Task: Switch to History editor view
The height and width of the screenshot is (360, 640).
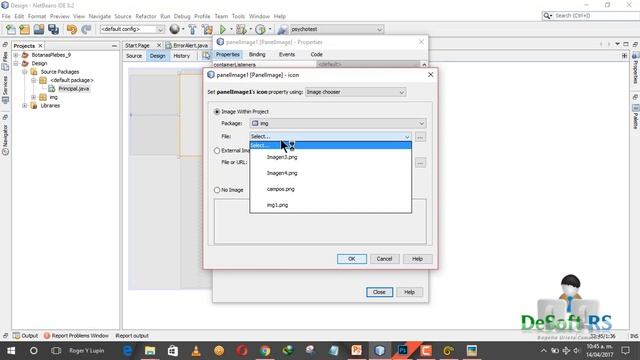Action: coord(182,56)
